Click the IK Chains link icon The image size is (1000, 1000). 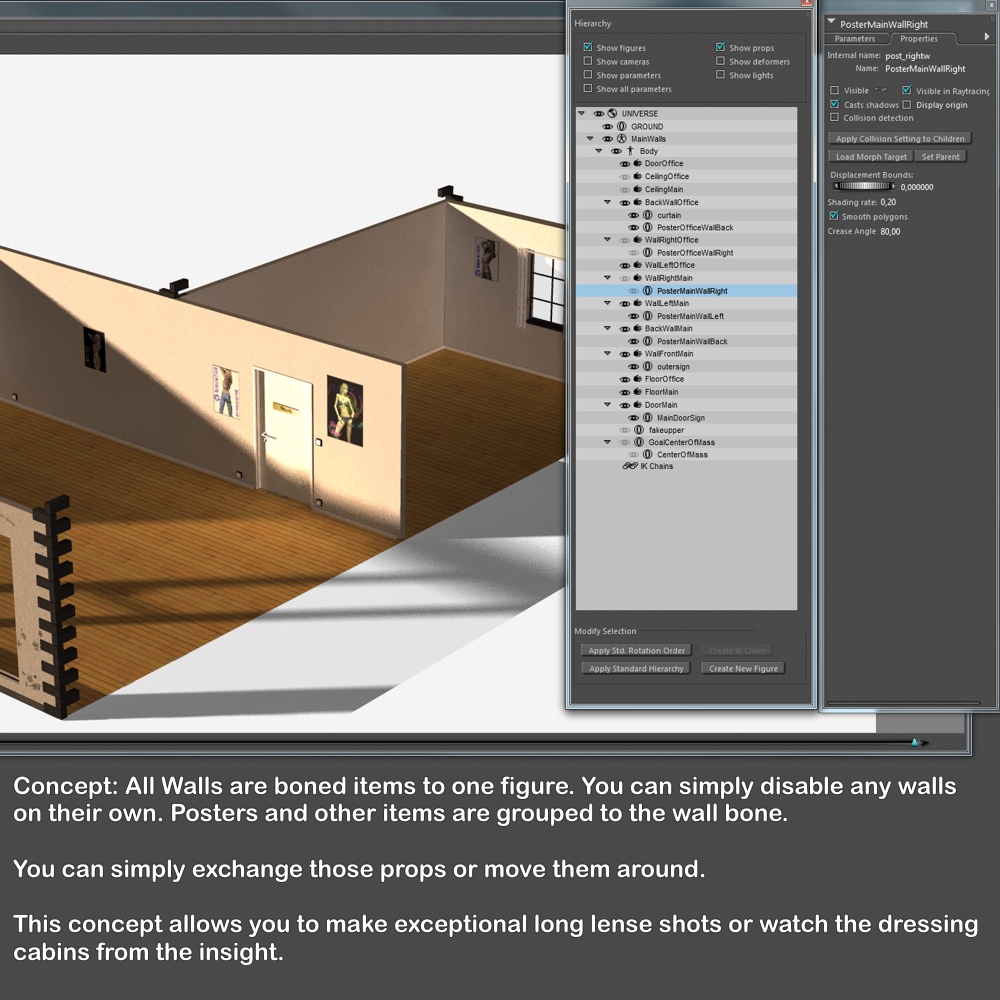click(x=629, y=466)
